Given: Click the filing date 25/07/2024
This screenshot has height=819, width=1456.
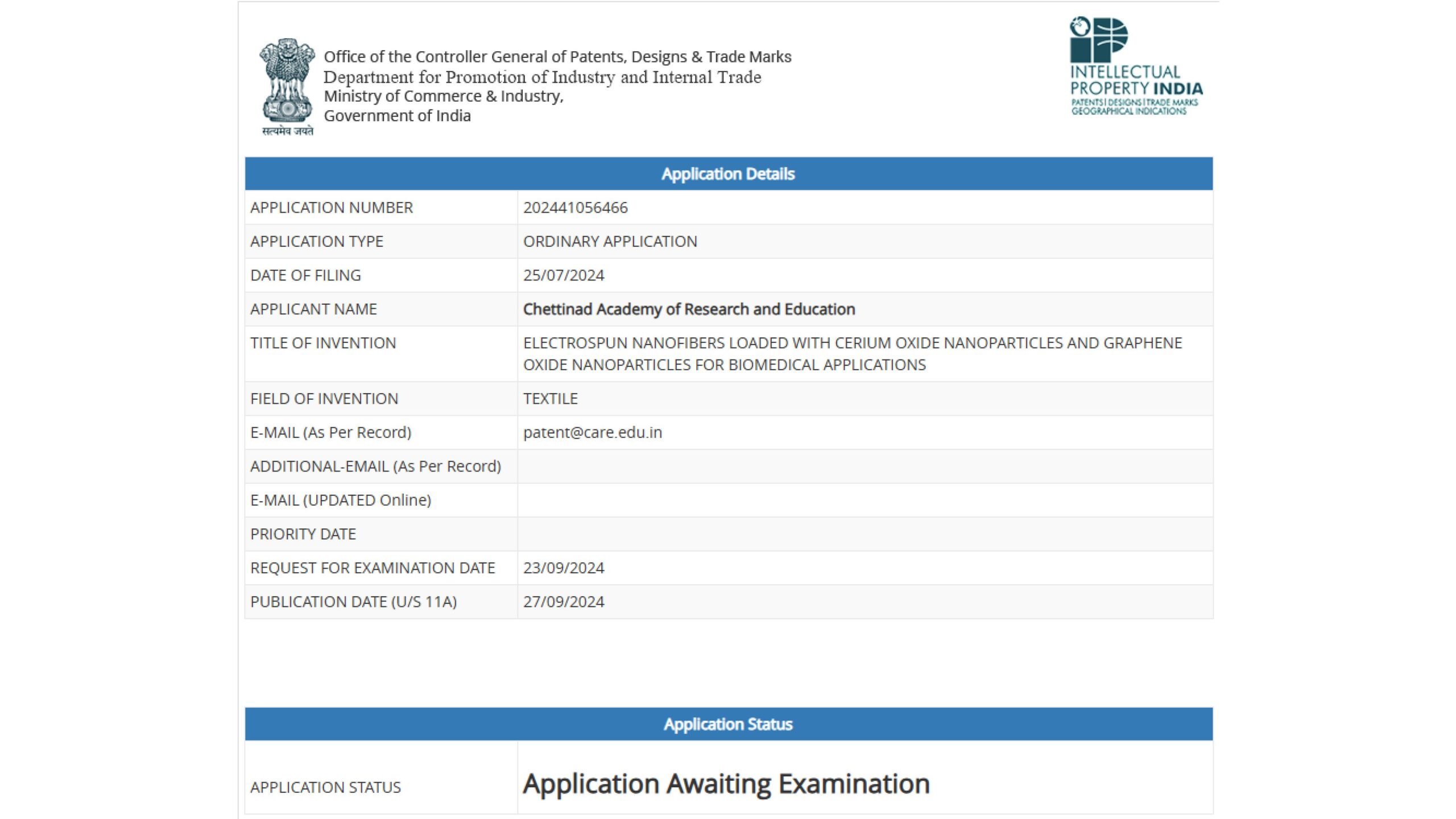Looking at the screenshot, I should click(x=563, y=275).
